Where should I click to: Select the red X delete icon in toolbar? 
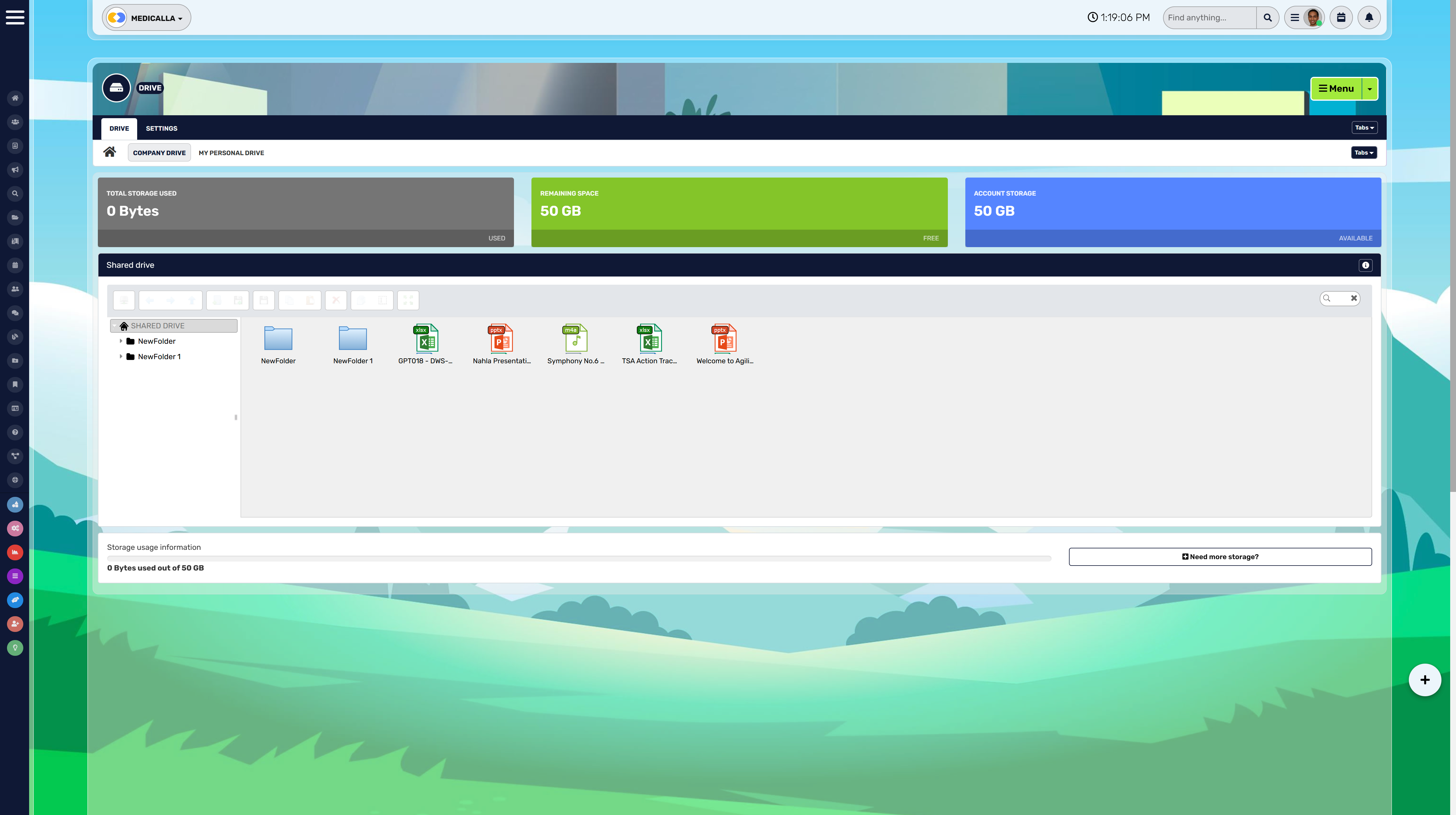coord(336,300)
